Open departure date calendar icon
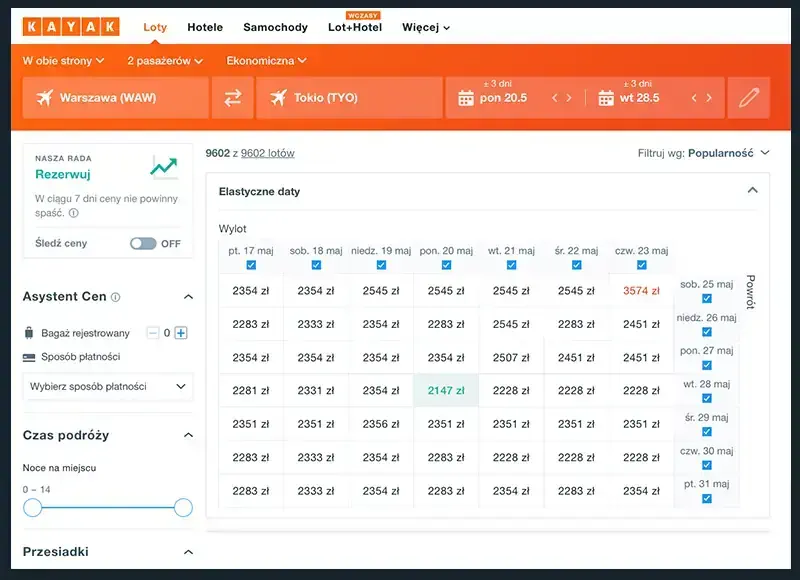Screen dimensions: 800x580 tap(465, 98)
